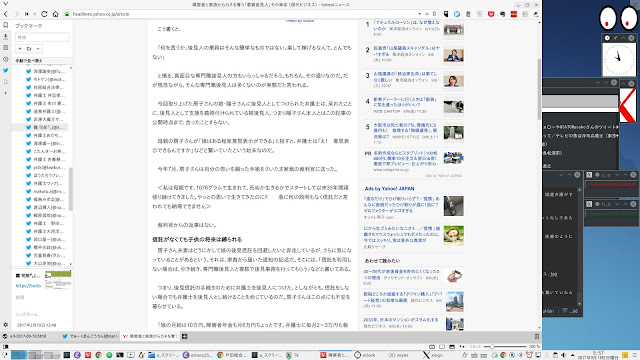Switch to the u9-2017-09-10.html tab
This screenshot has height=360, width=640.
tap(29, 336)
